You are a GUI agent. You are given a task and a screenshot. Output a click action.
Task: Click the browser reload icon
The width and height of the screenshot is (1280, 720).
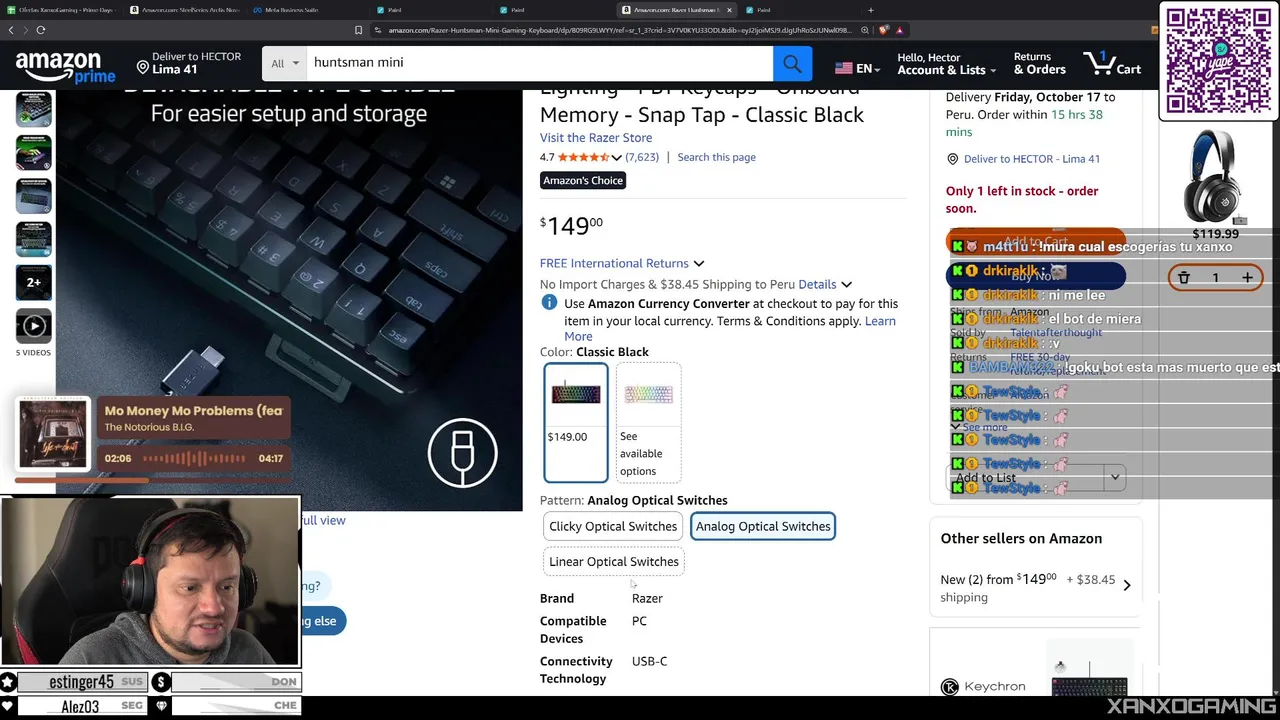pyautogui.click(x=40, y=30)
